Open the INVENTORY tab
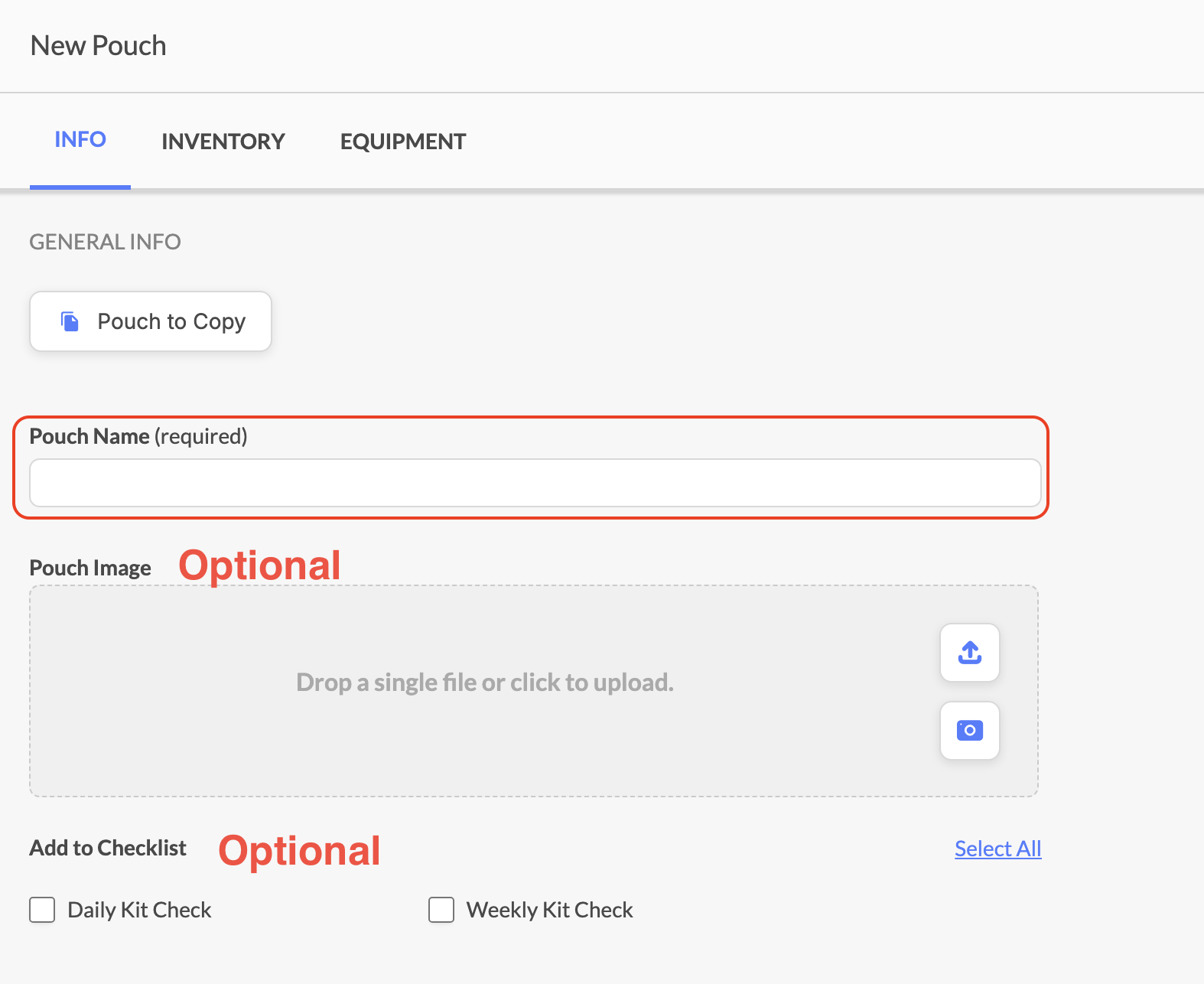The image size is (1204, 984). point(223,142)
